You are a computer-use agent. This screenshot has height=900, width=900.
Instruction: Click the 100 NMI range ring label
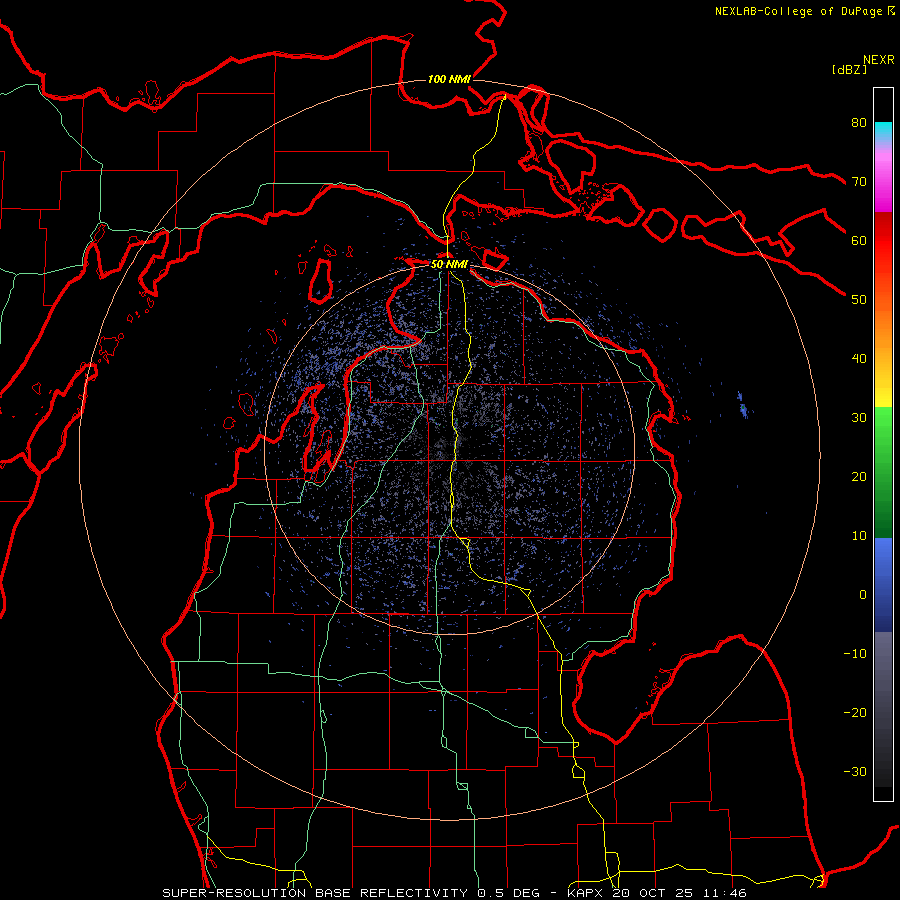click(x=449, y=79)
